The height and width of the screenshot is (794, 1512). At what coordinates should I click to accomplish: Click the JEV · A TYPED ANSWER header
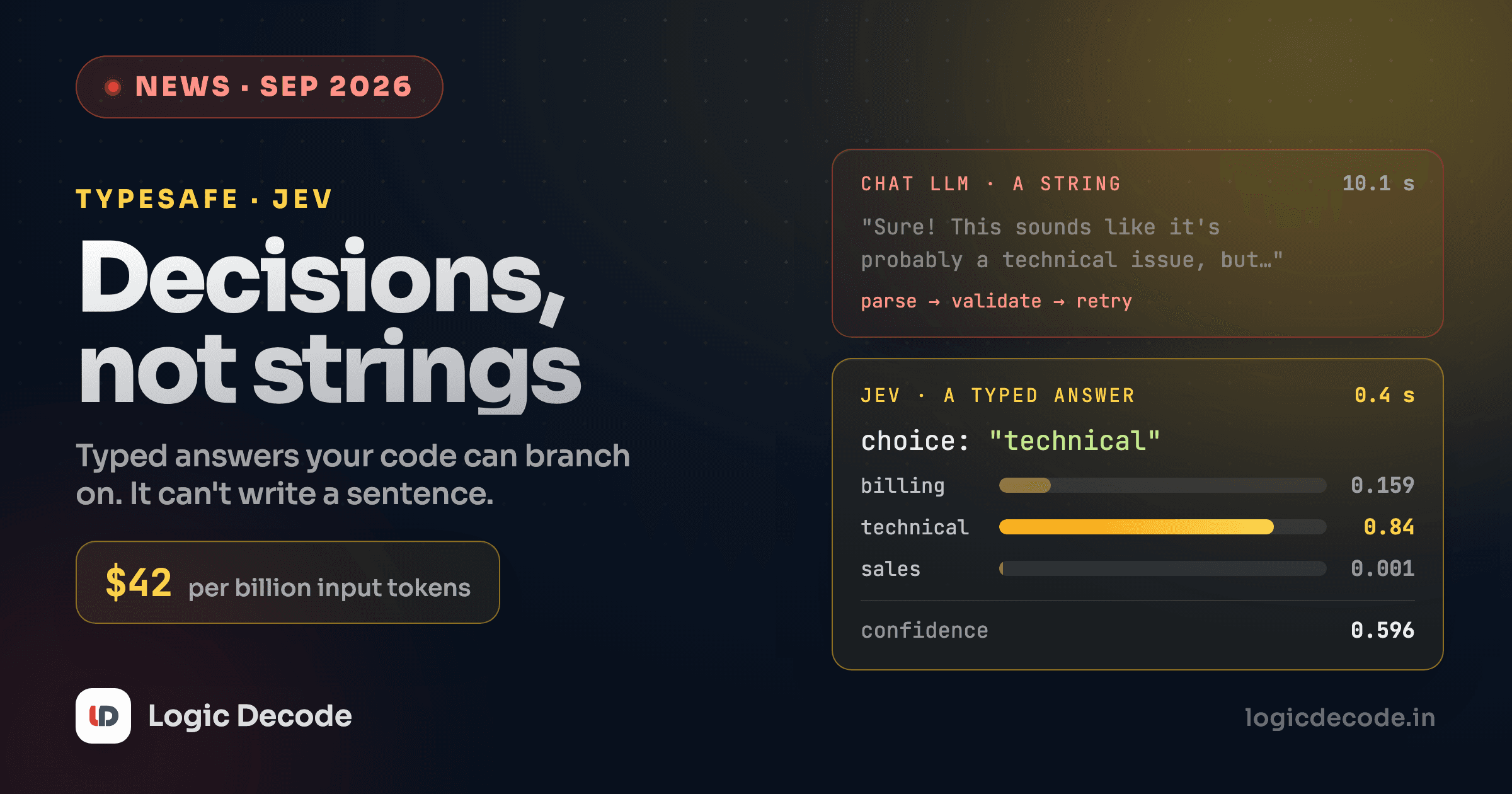pyautogui.click(x=998, y=396)
